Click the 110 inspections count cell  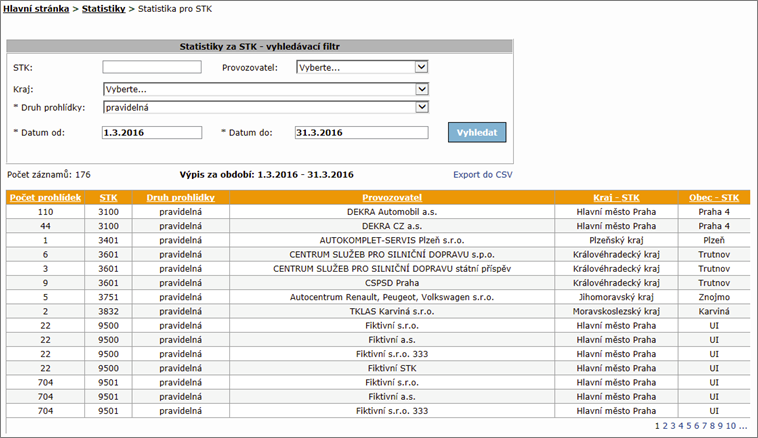(45, 212)
